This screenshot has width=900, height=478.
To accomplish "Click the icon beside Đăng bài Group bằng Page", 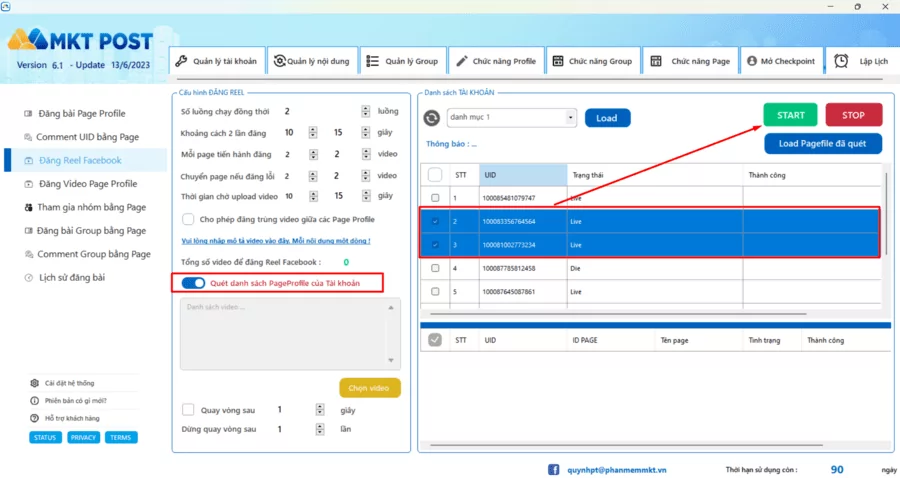I will (x=28, y=231).
